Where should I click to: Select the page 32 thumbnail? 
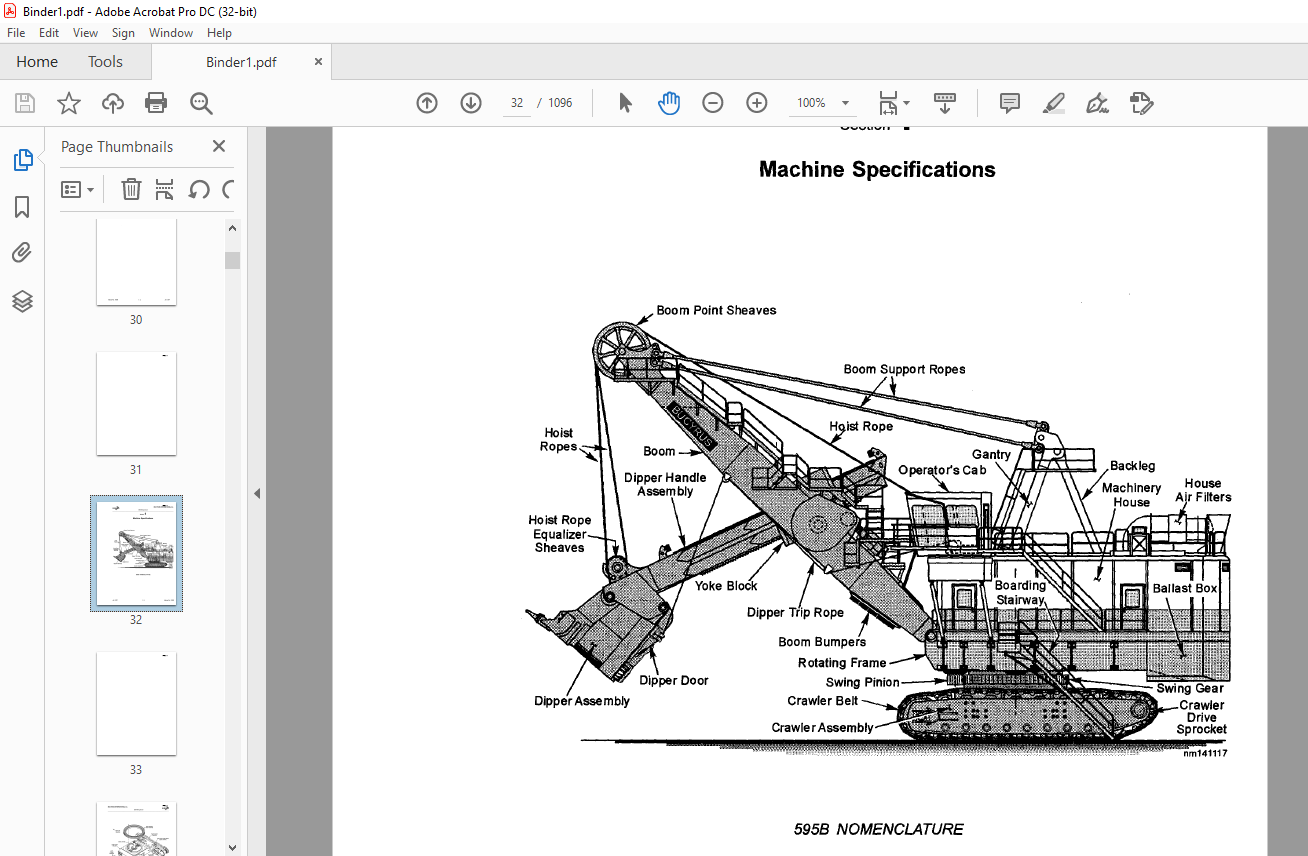136,553
